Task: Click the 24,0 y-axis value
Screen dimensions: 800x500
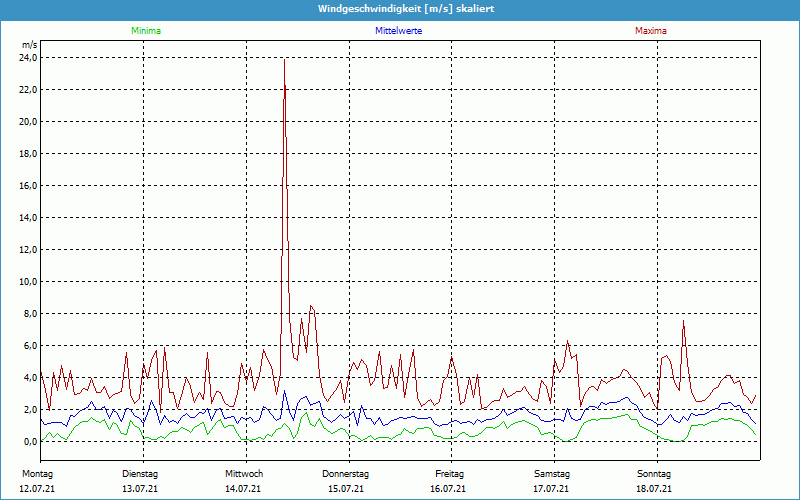Action: pyautogui.click(x=29, y=58)
